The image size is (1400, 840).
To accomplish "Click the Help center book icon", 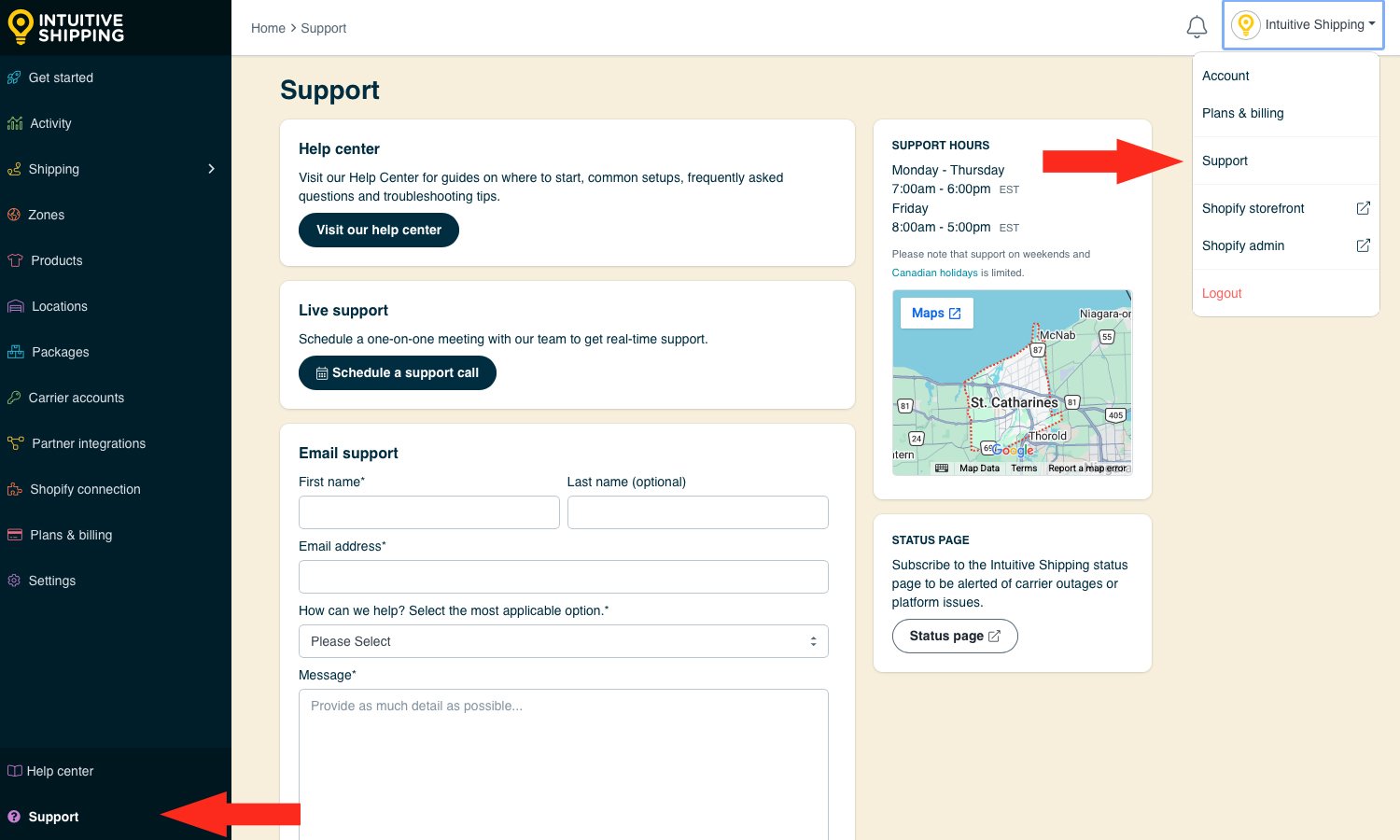I will point(15,771).
